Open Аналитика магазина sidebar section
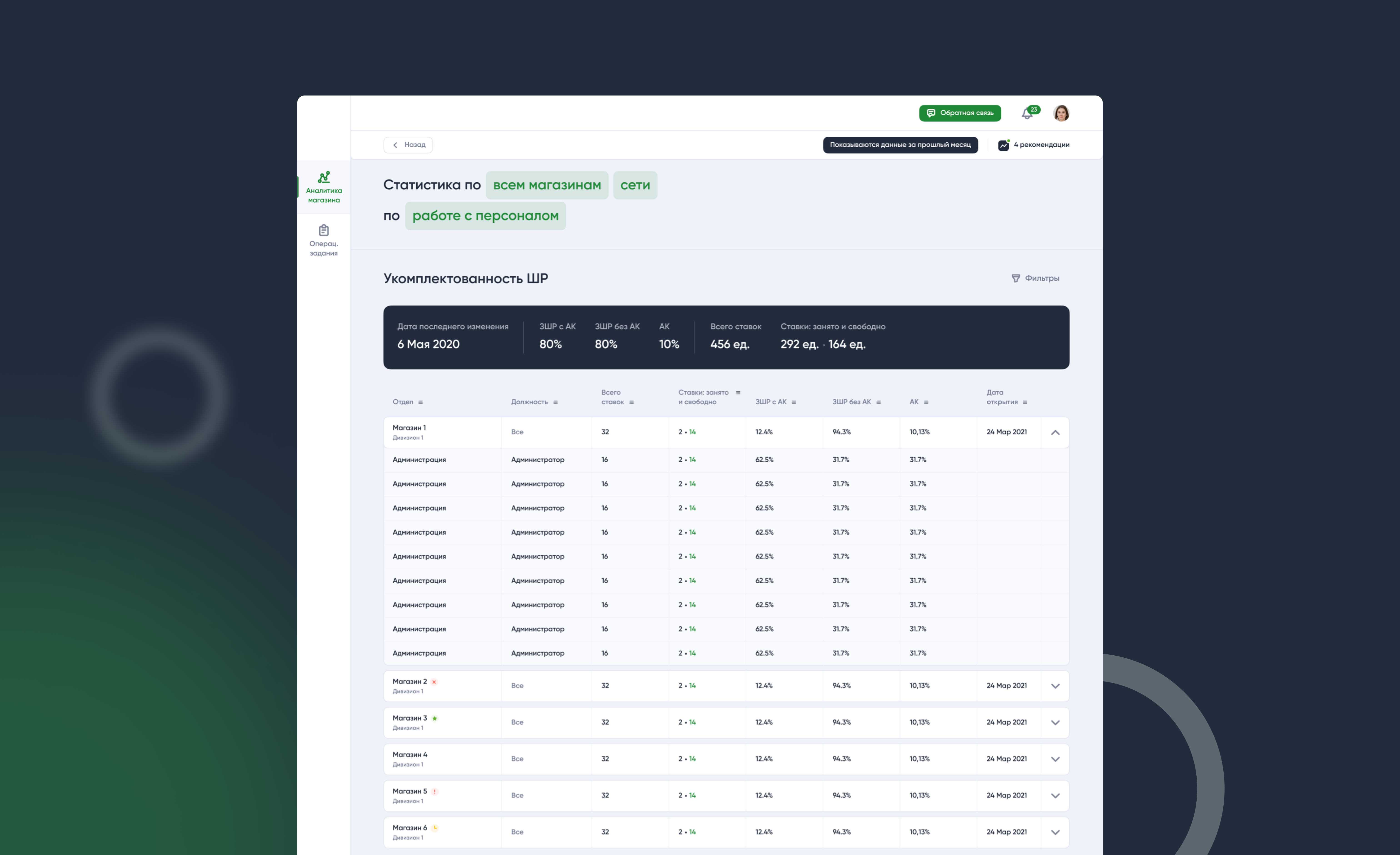This screenshot has height=855, width=1400. coord(324,187)
